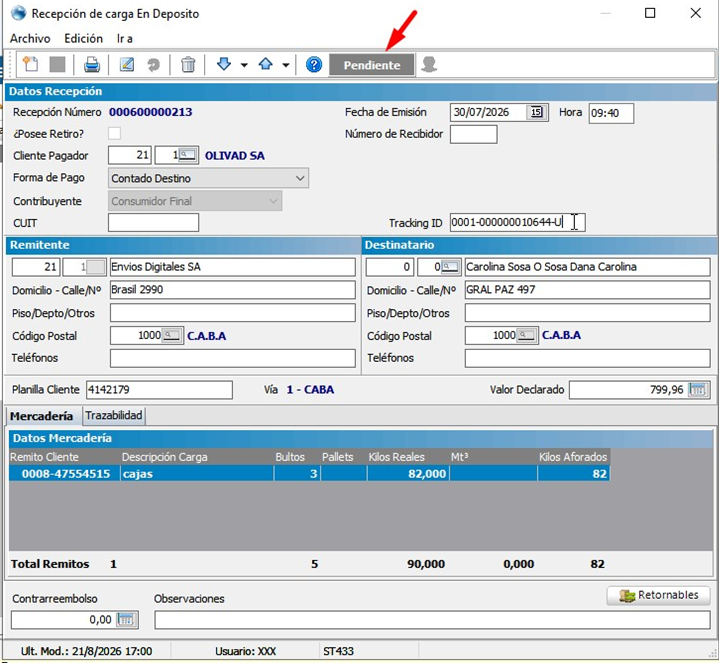Click the Valor Declarado field 799,96
The image size is (719, 663).
(x=628, y=390)
